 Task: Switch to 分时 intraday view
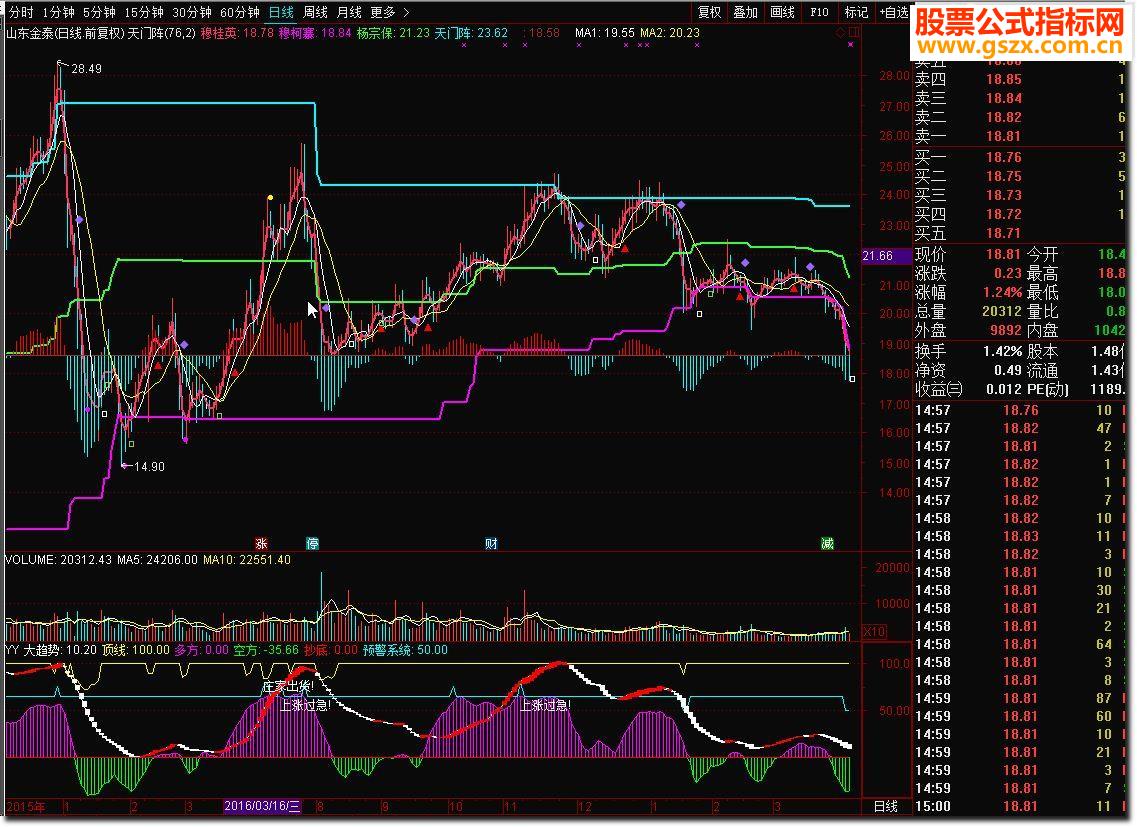pyautogui.click(x=21, y=12)
